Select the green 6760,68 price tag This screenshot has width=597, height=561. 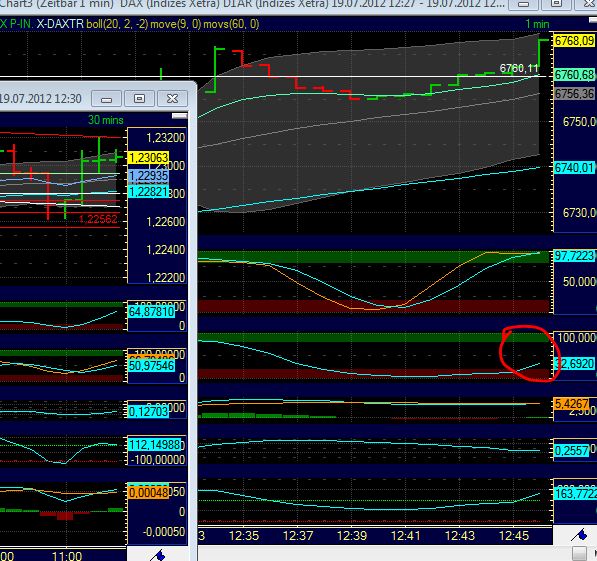[x=575, y=75]
